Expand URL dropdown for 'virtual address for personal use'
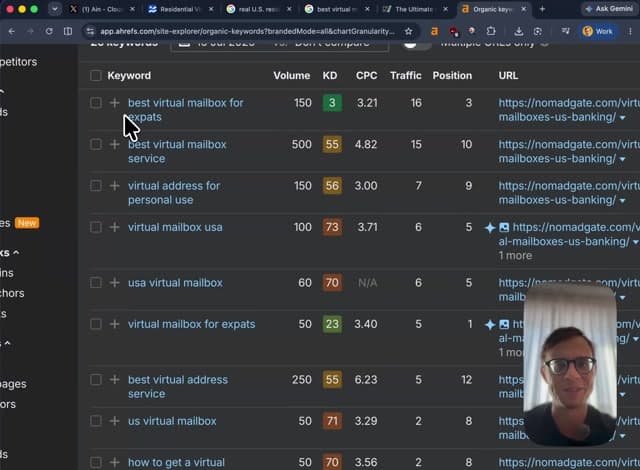Screen dimensions: 640x470 point(622,201)
